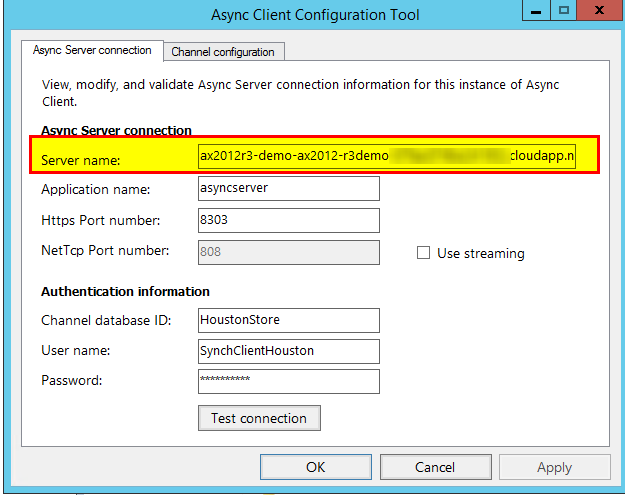Focus the Application name text box
The height and width of the screenshot is (495, 625).
tap(289, 189)
